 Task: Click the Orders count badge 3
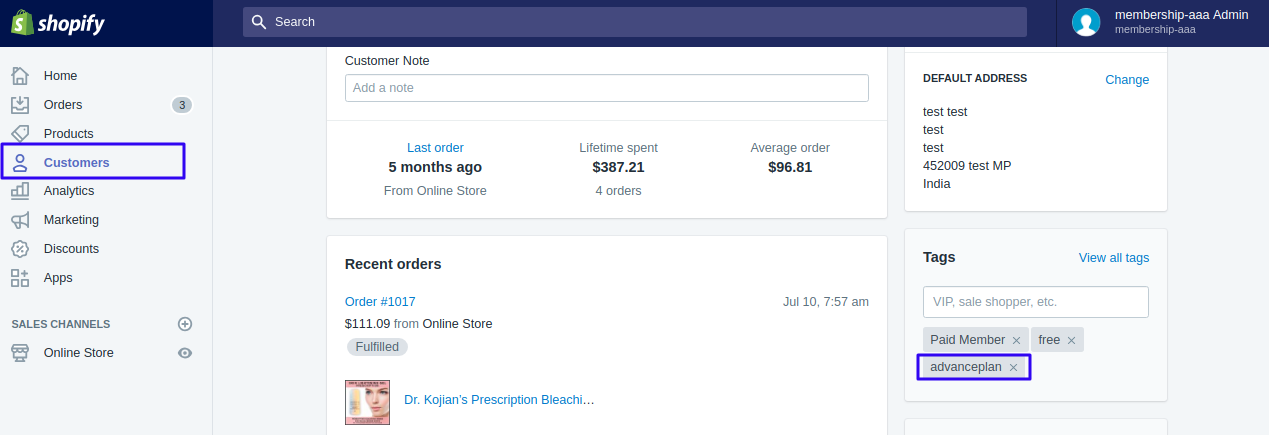[x=181, y=105]
